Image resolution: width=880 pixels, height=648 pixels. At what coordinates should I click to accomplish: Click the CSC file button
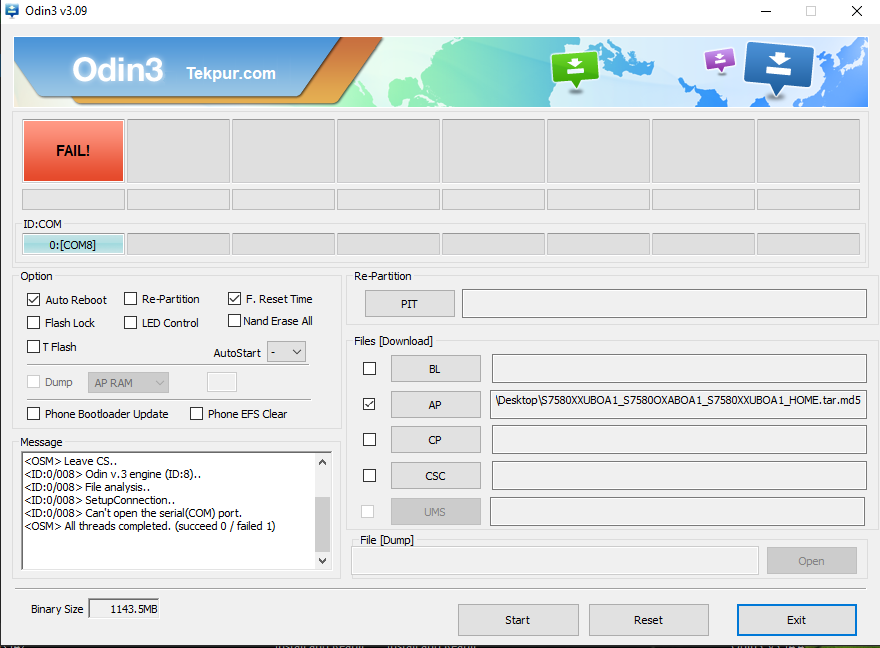tap(436, 476)
